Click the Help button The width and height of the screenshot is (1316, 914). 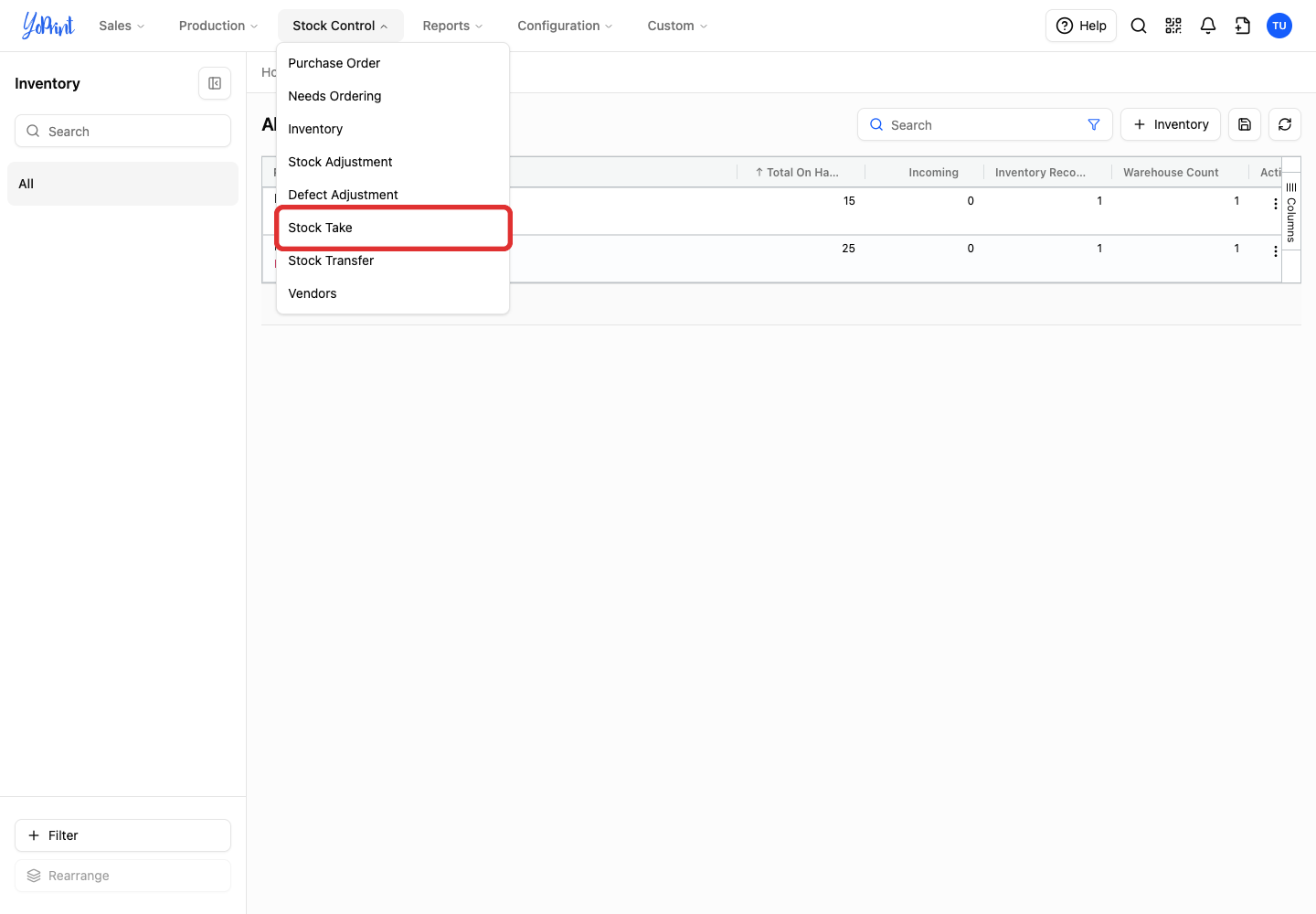(1081, 26)
